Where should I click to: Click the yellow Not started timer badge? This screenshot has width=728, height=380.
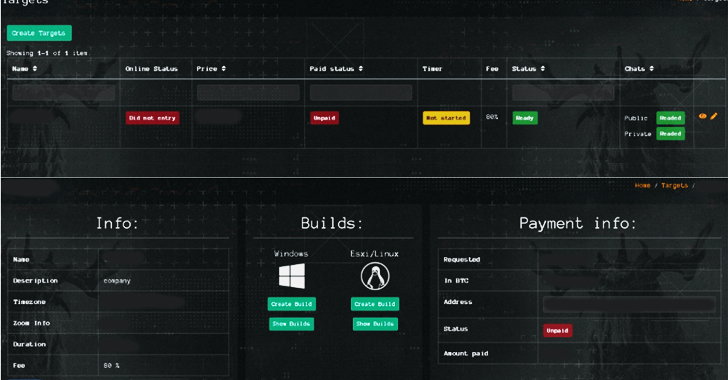[446, 118]
